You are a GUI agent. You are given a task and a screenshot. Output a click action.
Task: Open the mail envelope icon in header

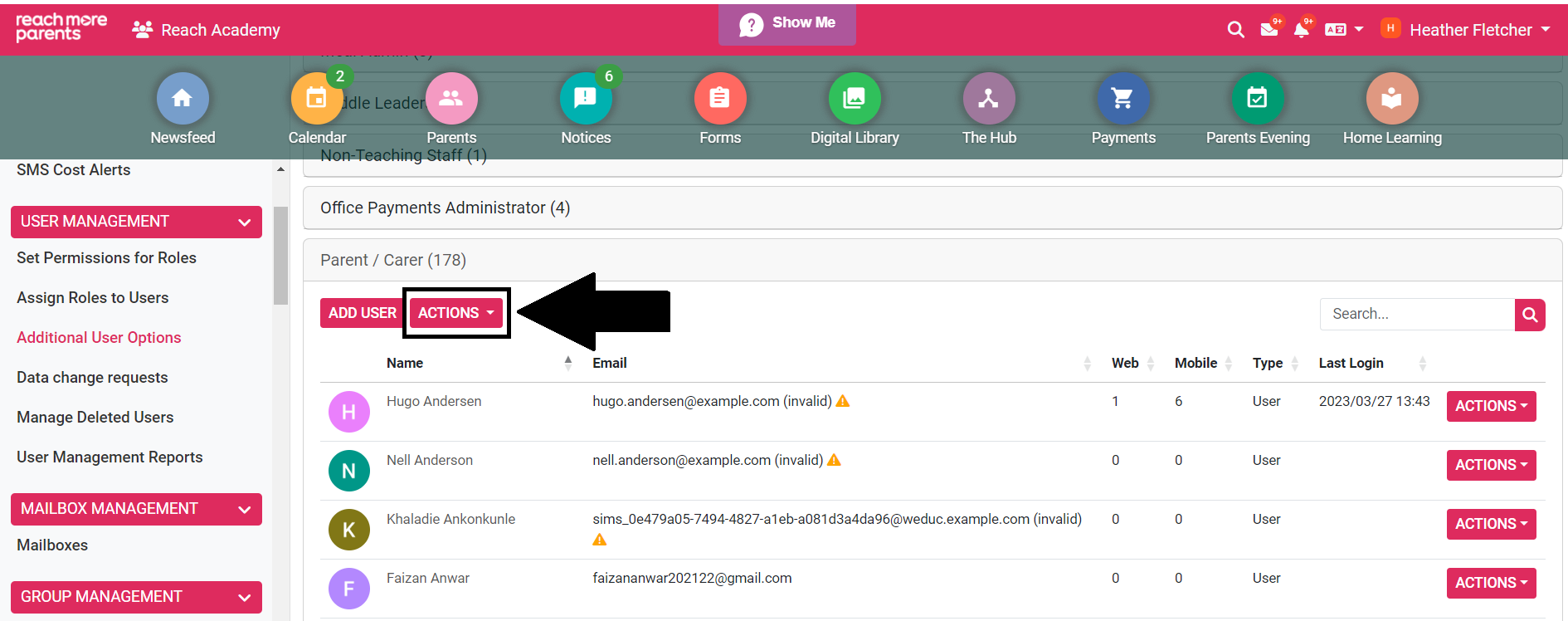1269,30
